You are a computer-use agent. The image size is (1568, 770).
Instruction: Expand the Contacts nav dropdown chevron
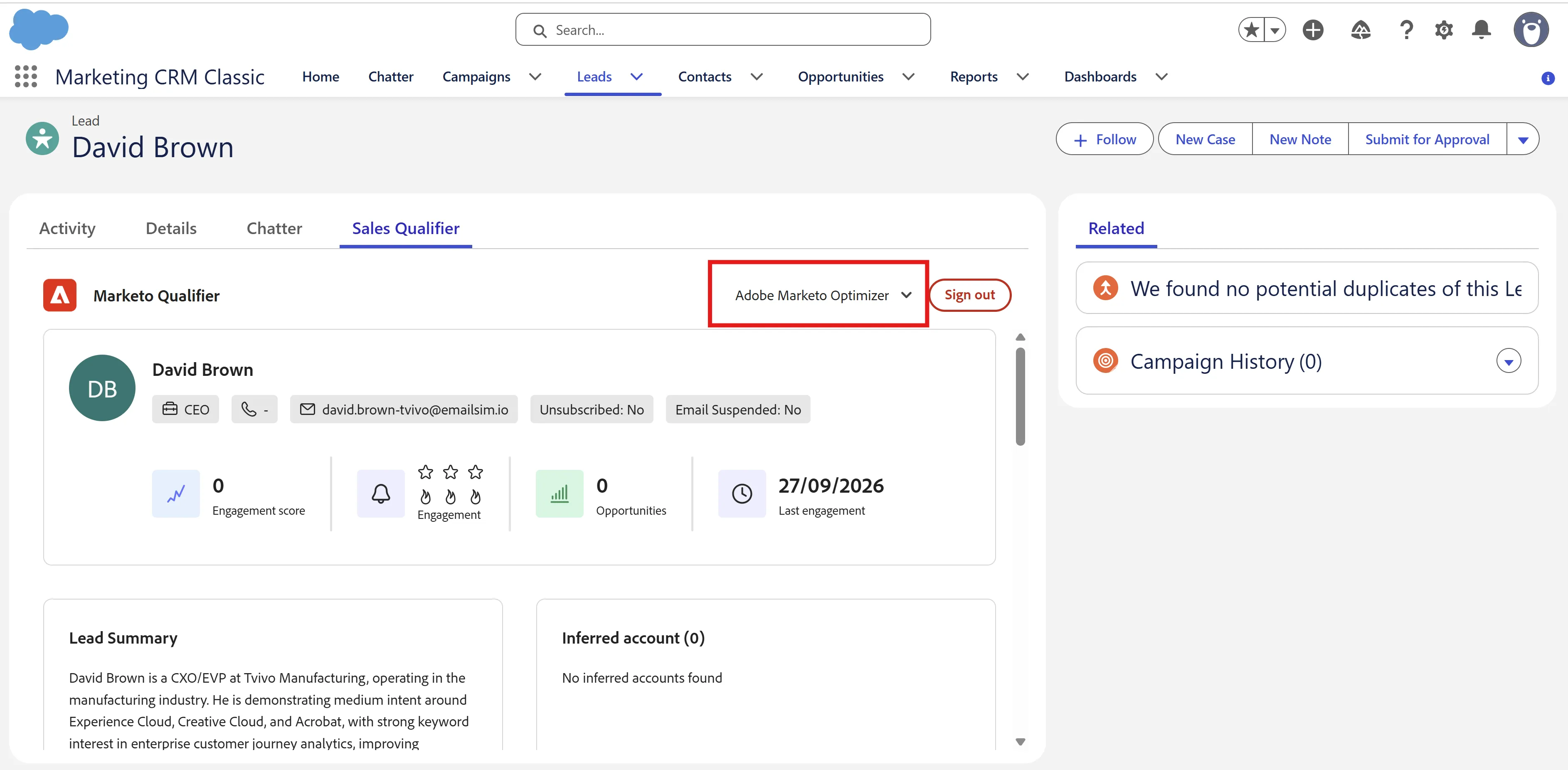757,77
